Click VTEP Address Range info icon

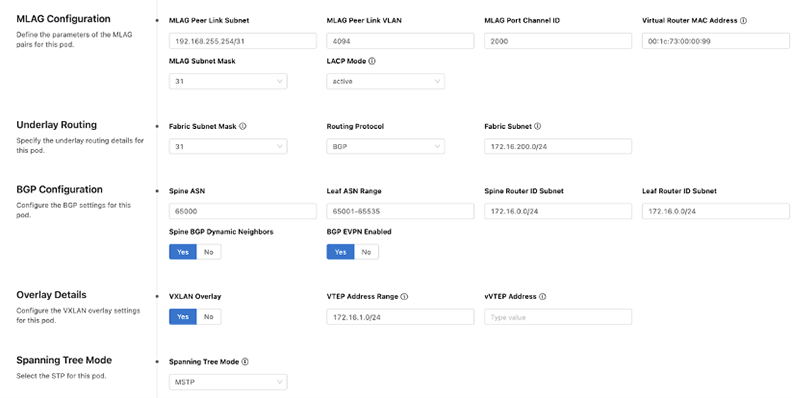pyautogui.click(x=404, y=296)
